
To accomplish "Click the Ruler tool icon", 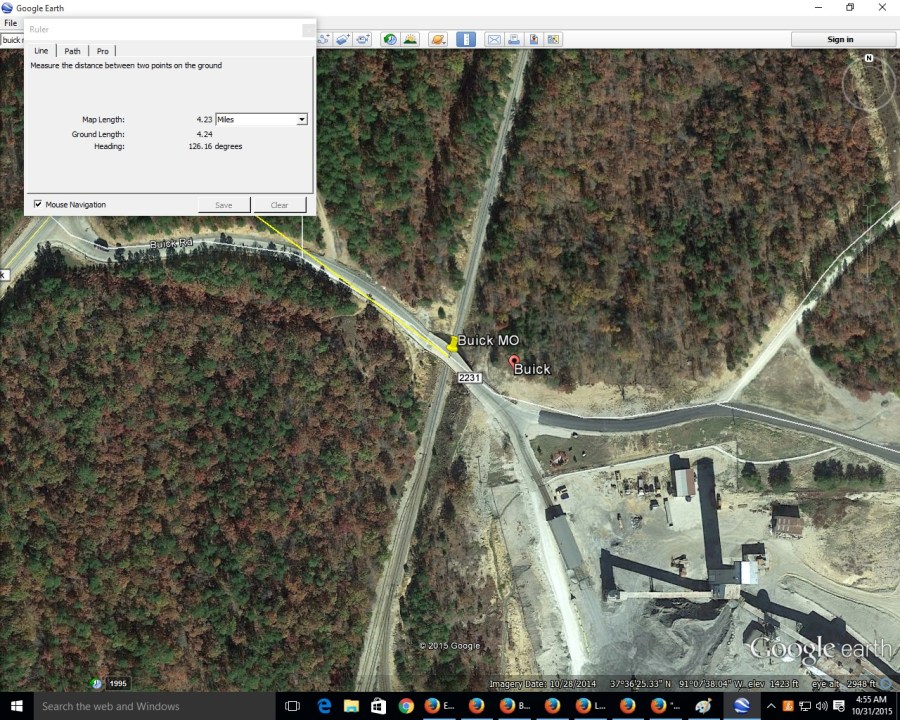I will click(x=466, y=39).
